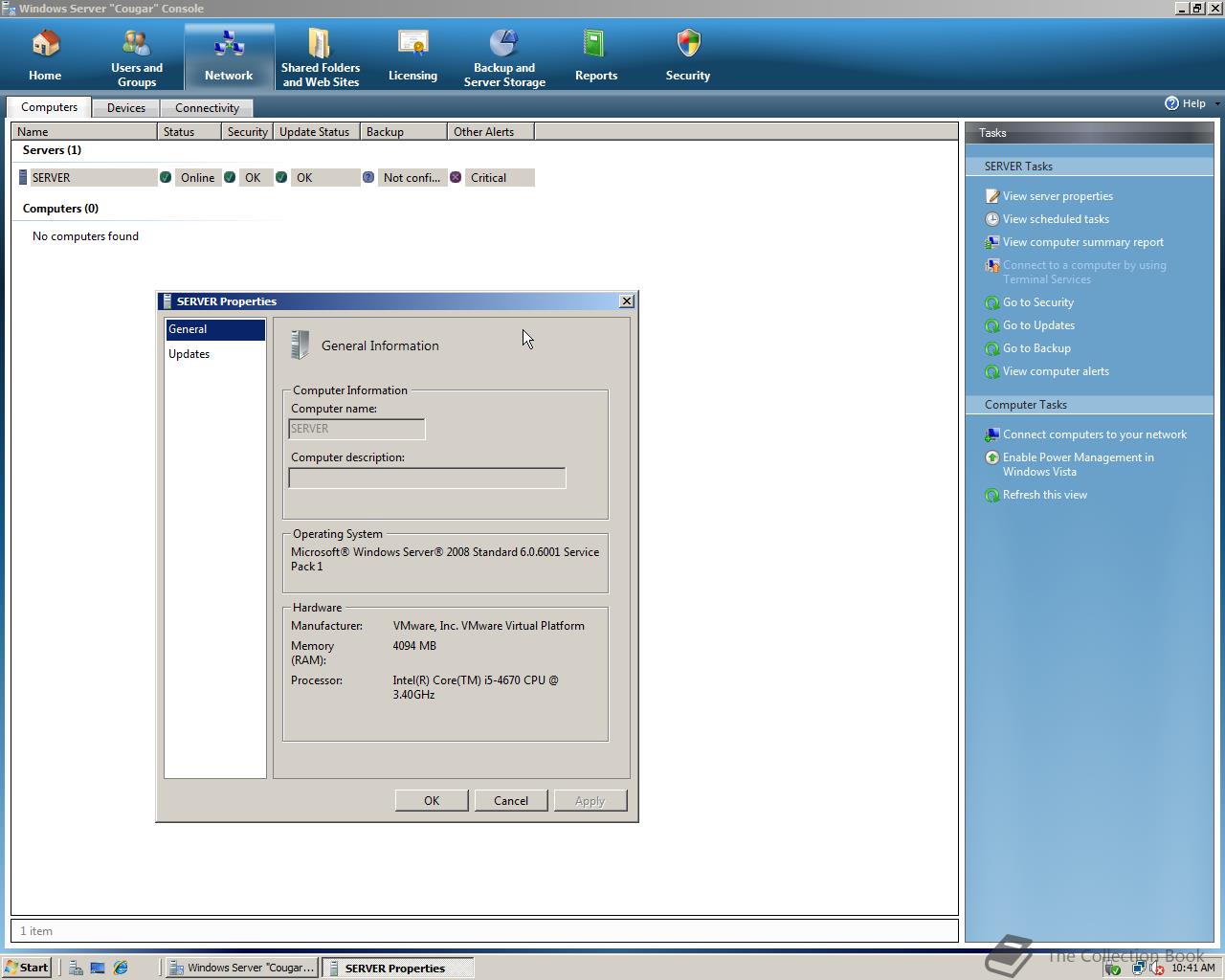Follow the Go to Updates link
This screenshot has width=1225, height=980.
click(1038, 325)
